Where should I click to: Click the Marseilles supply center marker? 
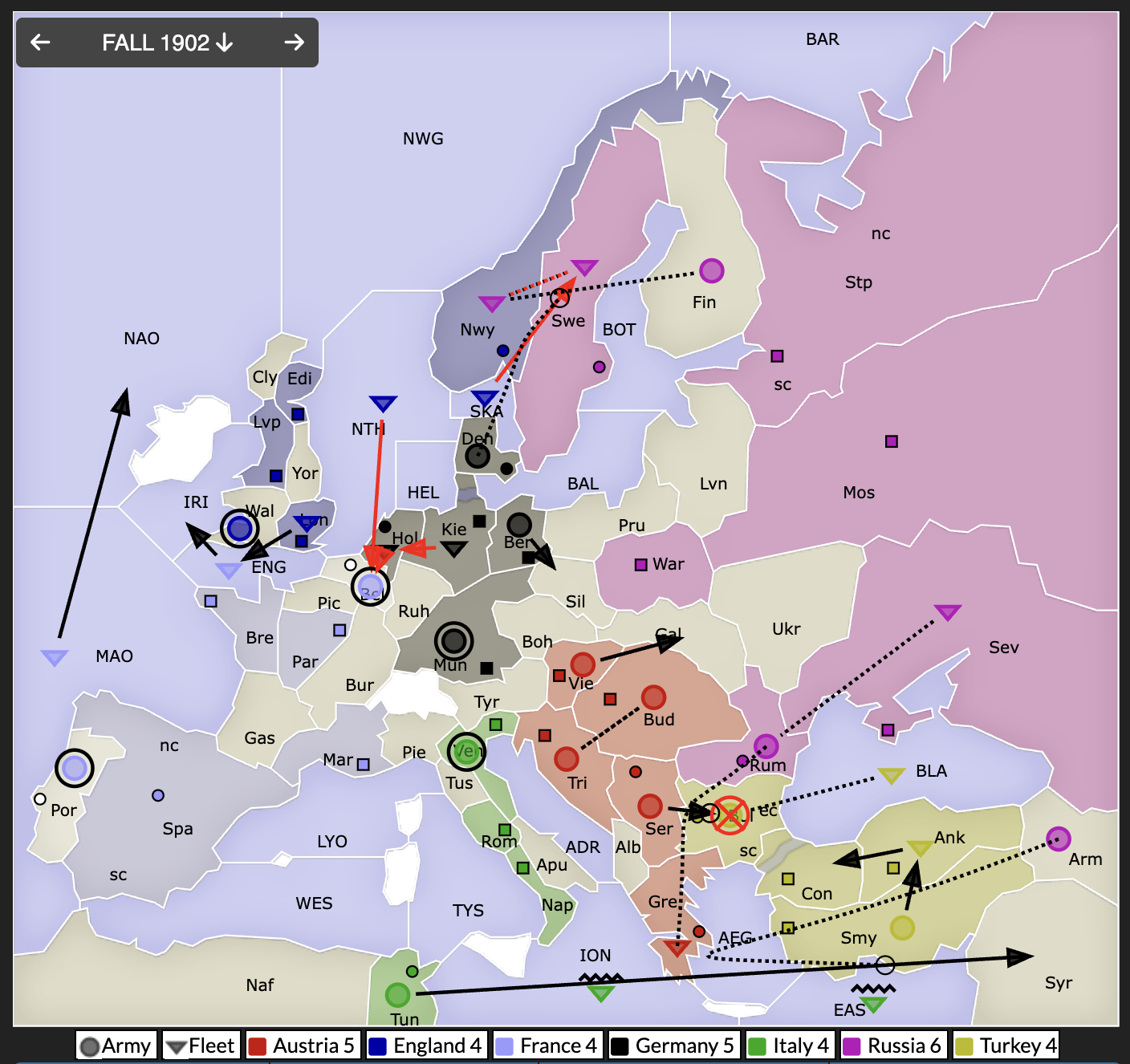click(363, 765)
